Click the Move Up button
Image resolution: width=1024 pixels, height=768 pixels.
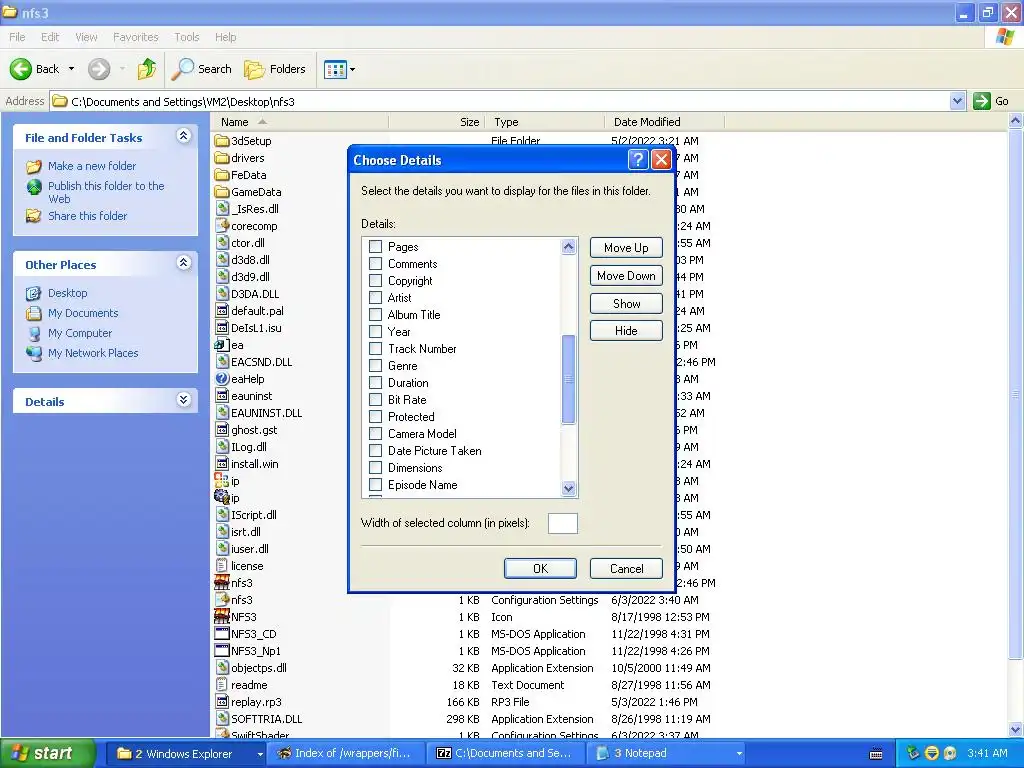click(626, 248)
